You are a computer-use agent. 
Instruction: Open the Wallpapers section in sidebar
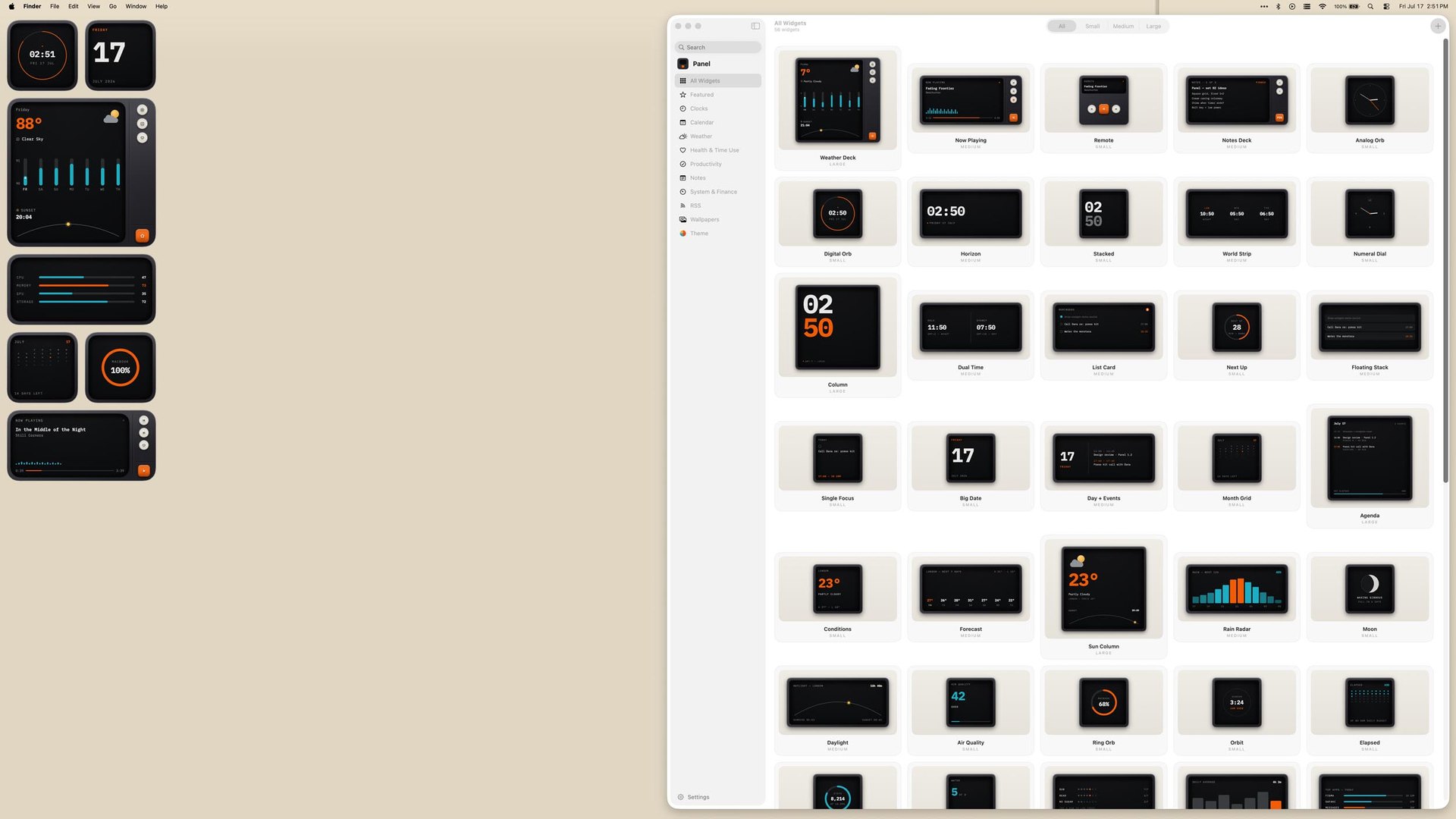717,219
